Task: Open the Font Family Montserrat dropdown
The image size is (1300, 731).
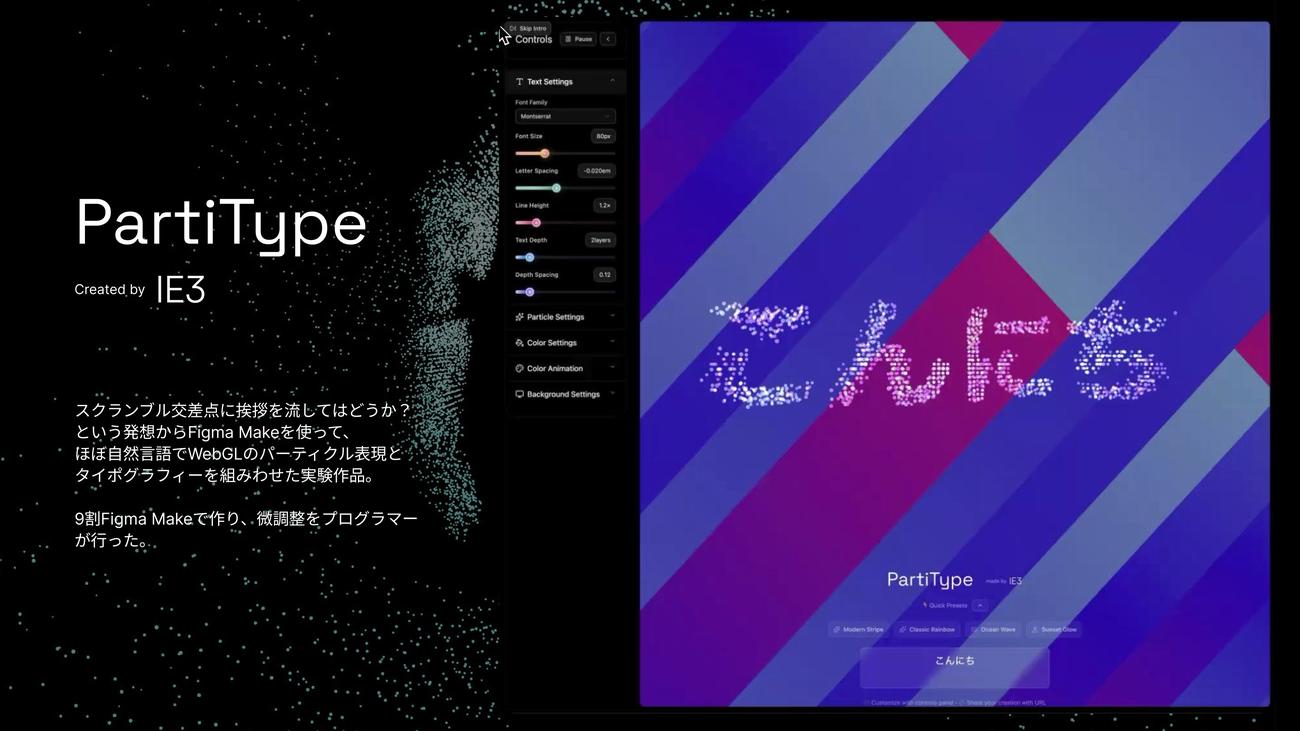Action: (565, 117)
